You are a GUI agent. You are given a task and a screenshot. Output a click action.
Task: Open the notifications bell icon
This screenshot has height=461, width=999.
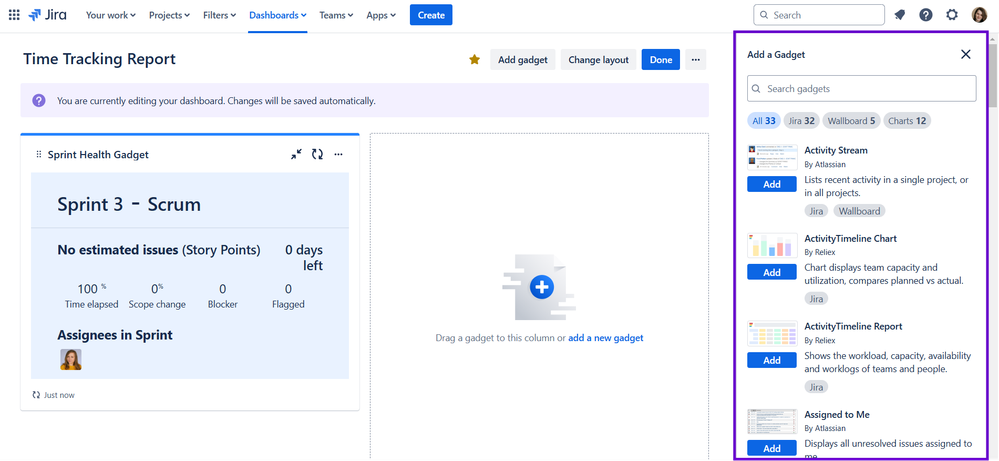tap(900, 15)
